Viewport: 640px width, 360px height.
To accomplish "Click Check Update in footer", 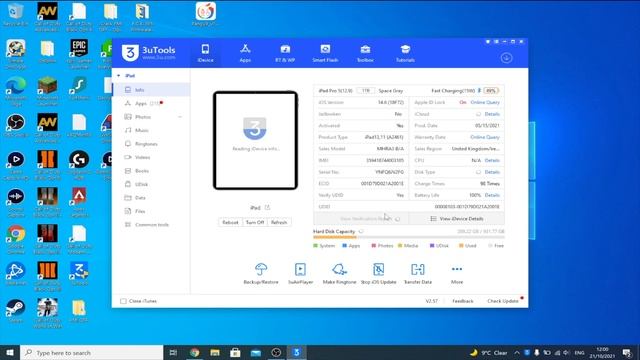I will click(503, 301).
